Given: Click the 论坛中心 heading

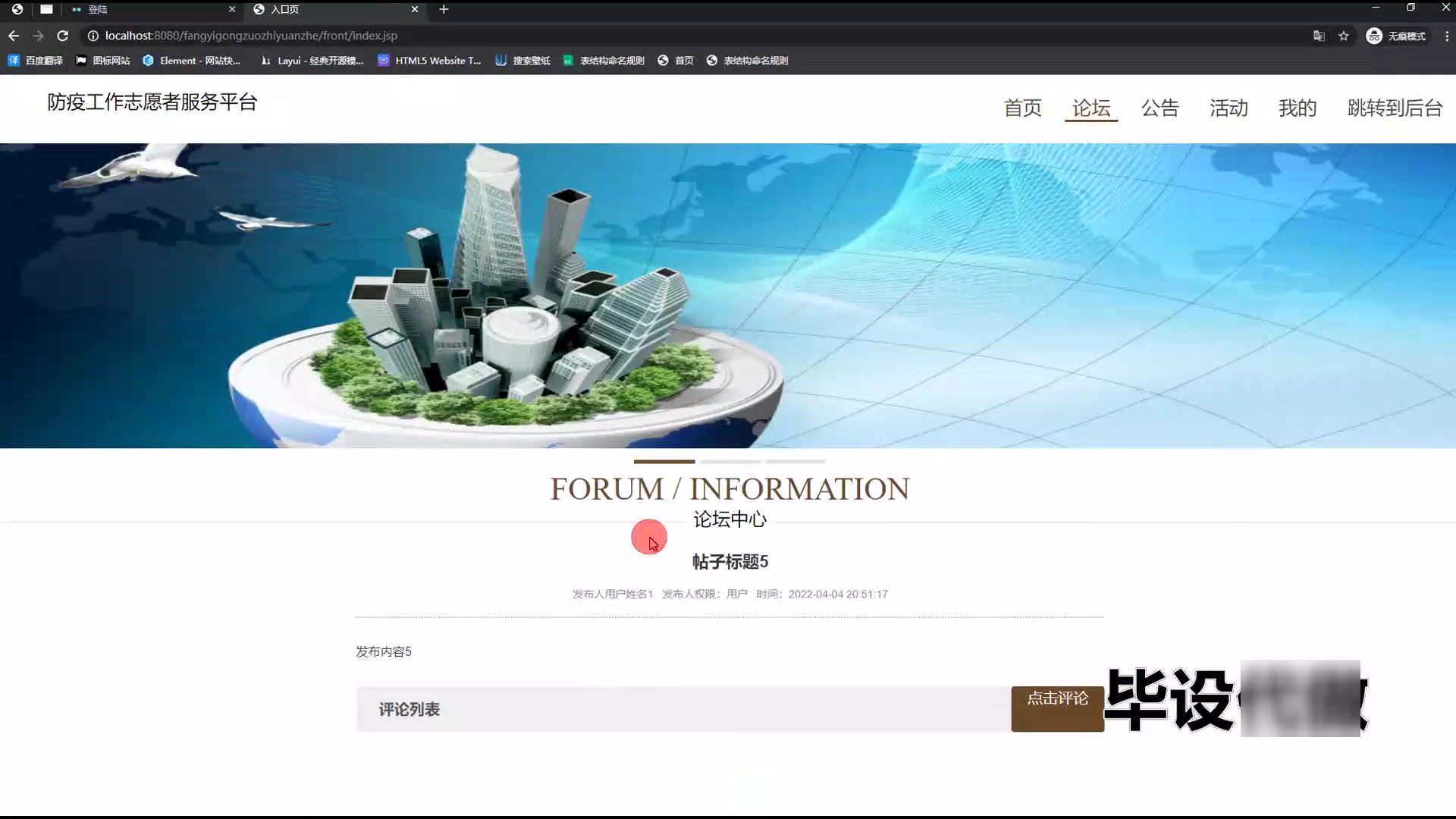Looking at the screenshot, I should 730,519.
